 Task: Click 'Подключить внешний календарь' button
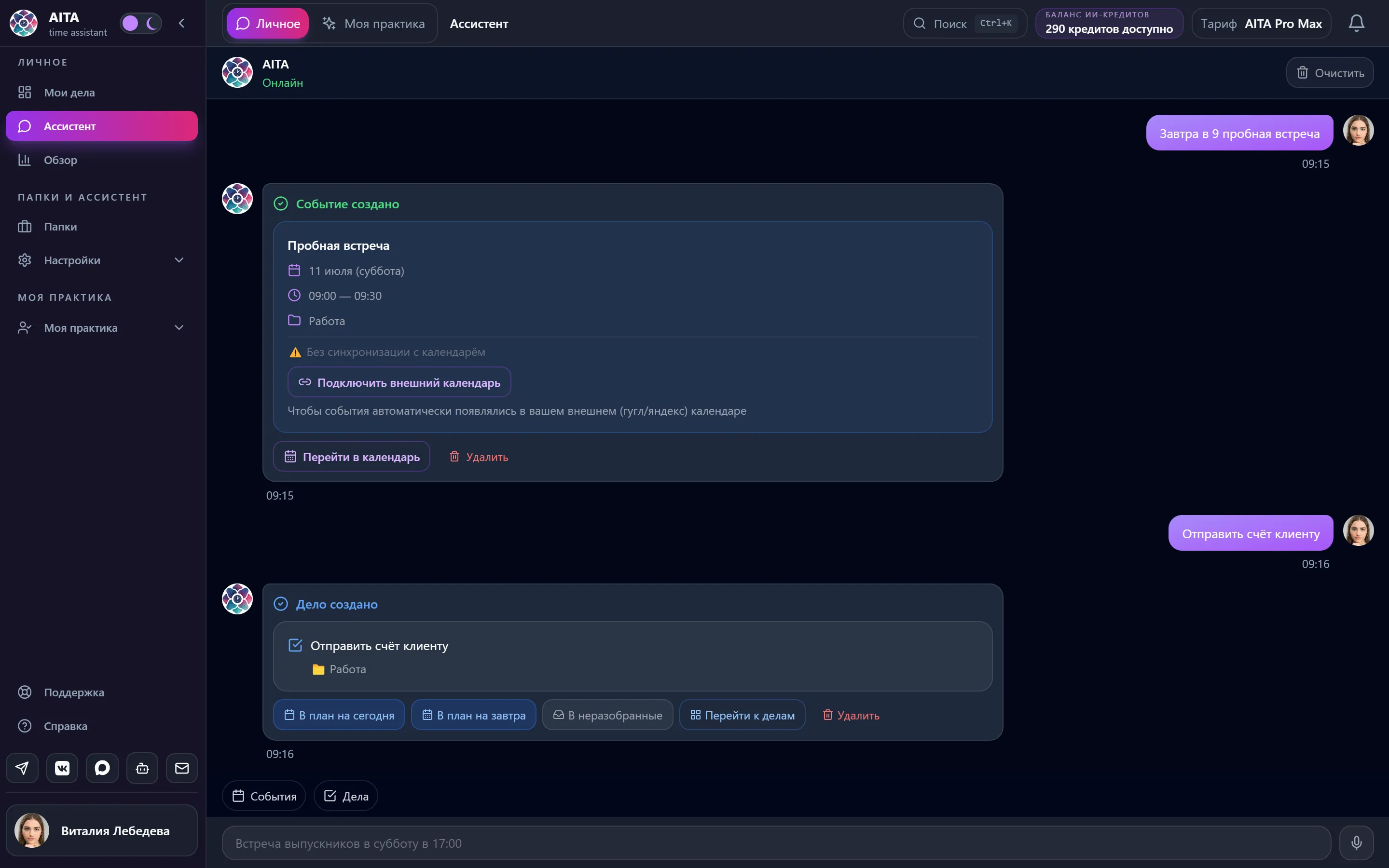(399, 382)
